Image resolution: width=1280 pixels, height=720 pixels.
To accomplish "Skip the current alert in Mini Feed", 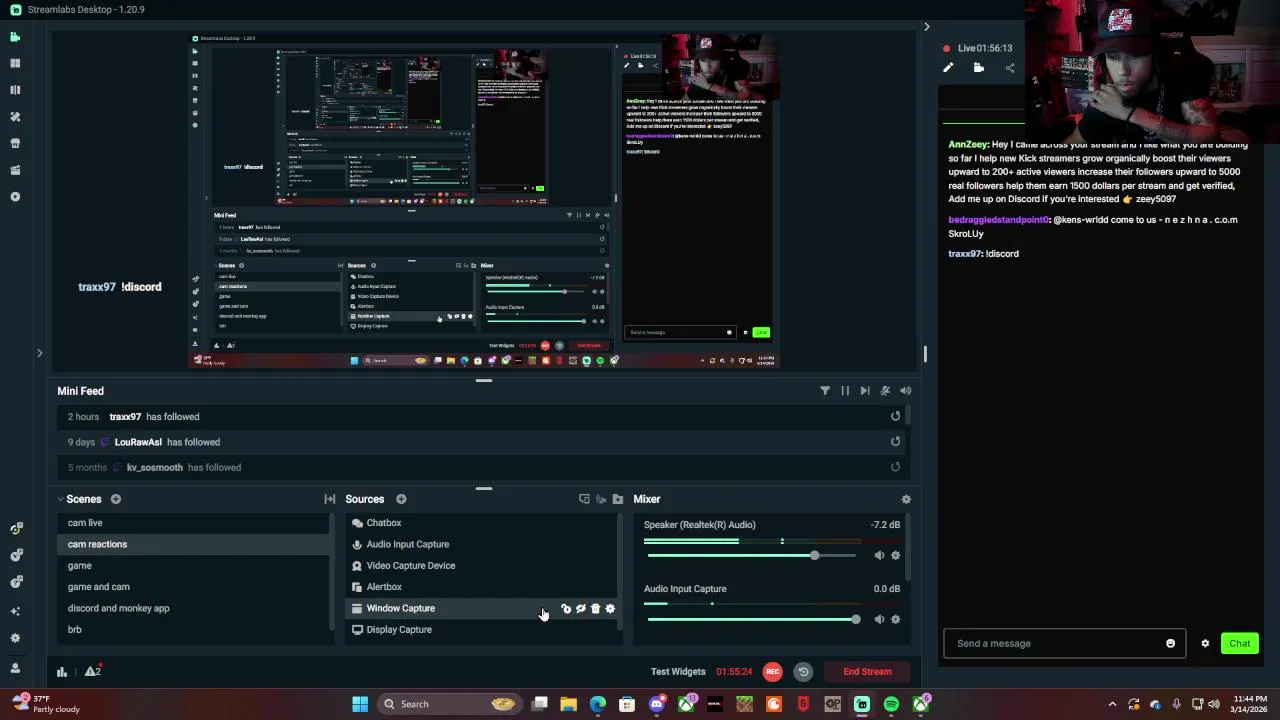I will pyautogui.click(x=865, y=391).
